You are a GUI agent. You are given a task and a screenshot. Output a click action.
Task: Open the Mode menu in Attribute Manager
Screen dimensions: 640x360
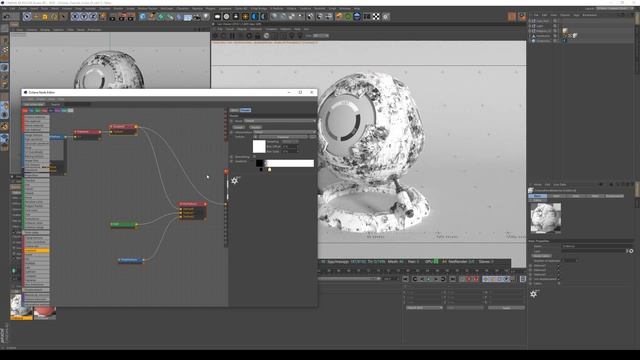pos(538,184)
